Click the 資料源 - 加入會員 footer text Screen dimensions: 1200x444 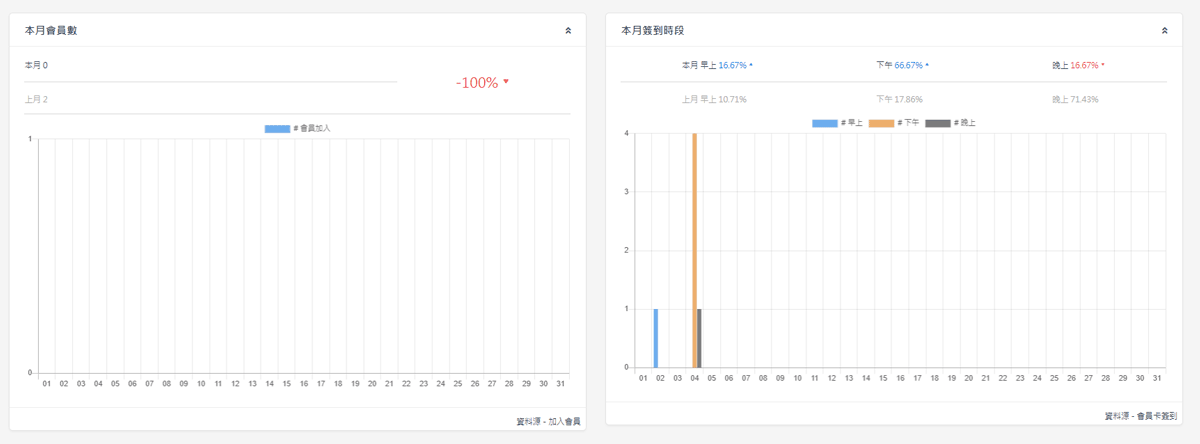pyautogui.click(x=548, y=421)
